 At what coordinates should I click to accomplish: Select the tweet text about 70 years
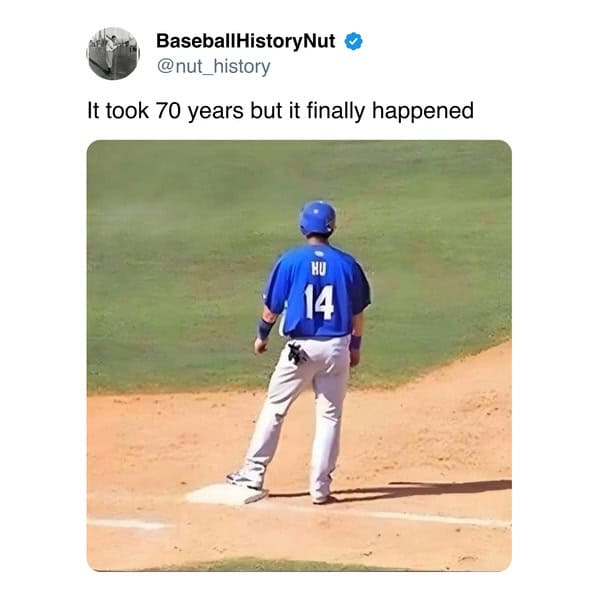280,111
